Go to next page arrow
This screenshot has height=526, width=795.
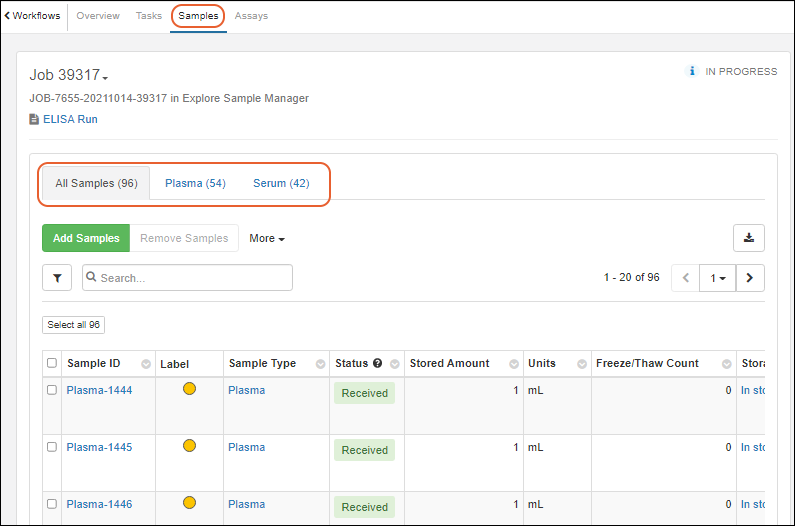tap(750, 278)
